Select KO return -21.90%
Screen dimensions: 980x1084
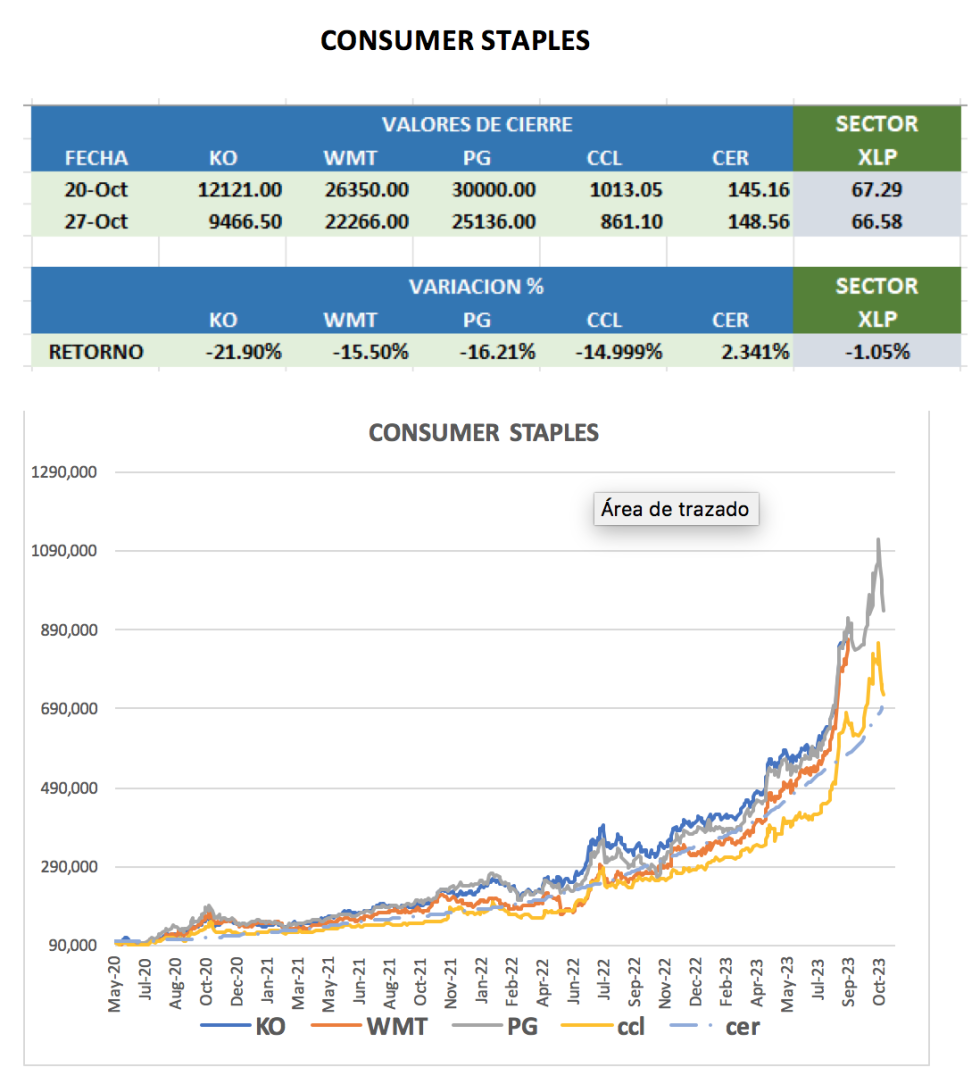(243, 352)
